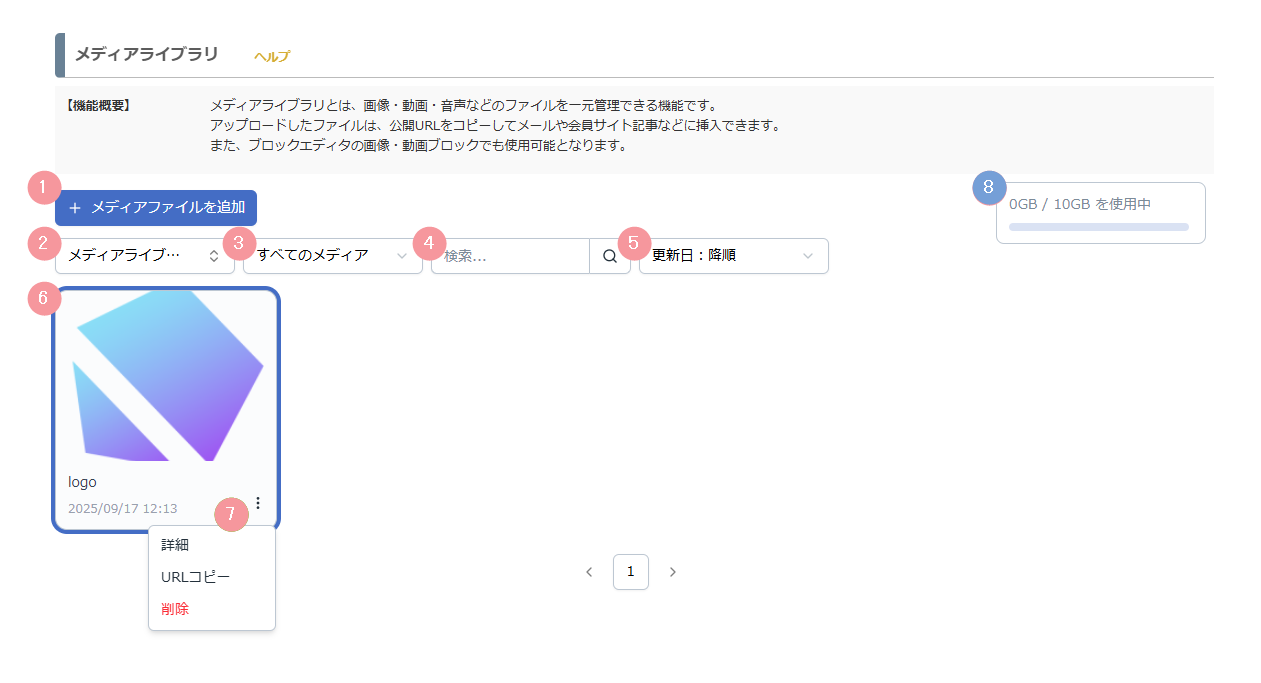Click page number 1 in pagination
This screenshot has width=1261, height=683.
pyautogui.click(x=631, y=572)
